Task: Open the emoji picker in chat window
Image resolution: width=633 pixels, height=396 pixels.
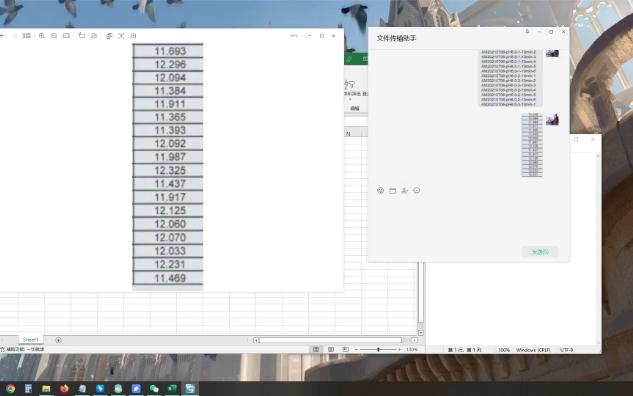Action: [380, 190]
